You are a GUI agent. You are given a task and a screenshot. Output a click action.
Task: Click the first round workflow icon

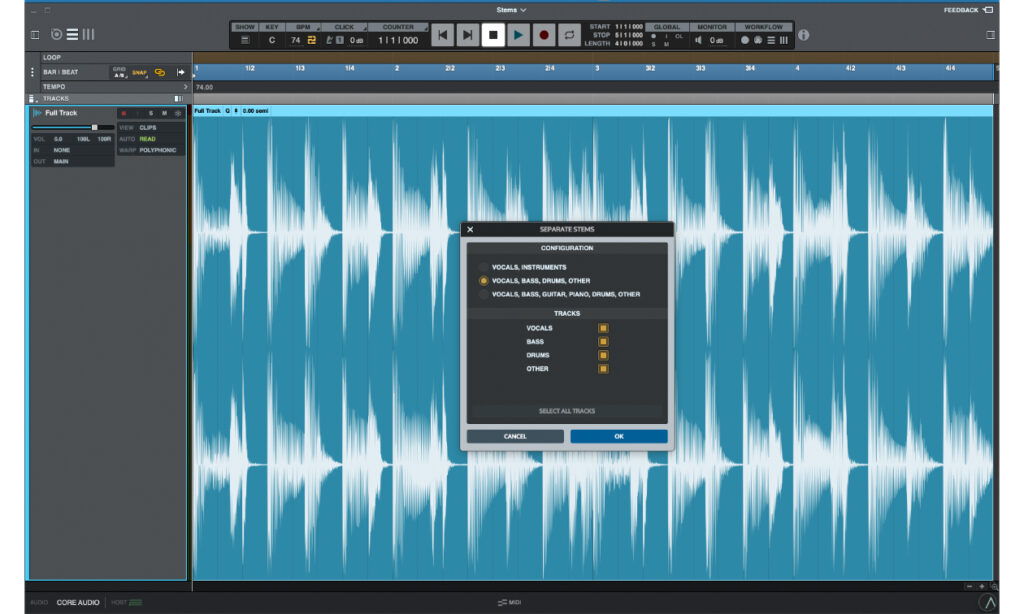[745, 40]
